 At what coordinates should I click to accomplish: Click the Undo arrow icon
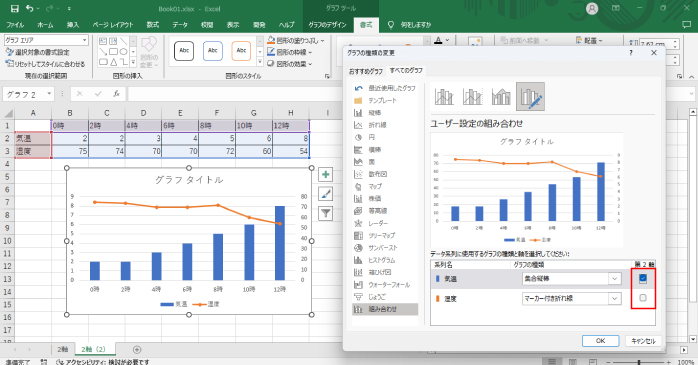pyautogui.click(x=29, y=8)
